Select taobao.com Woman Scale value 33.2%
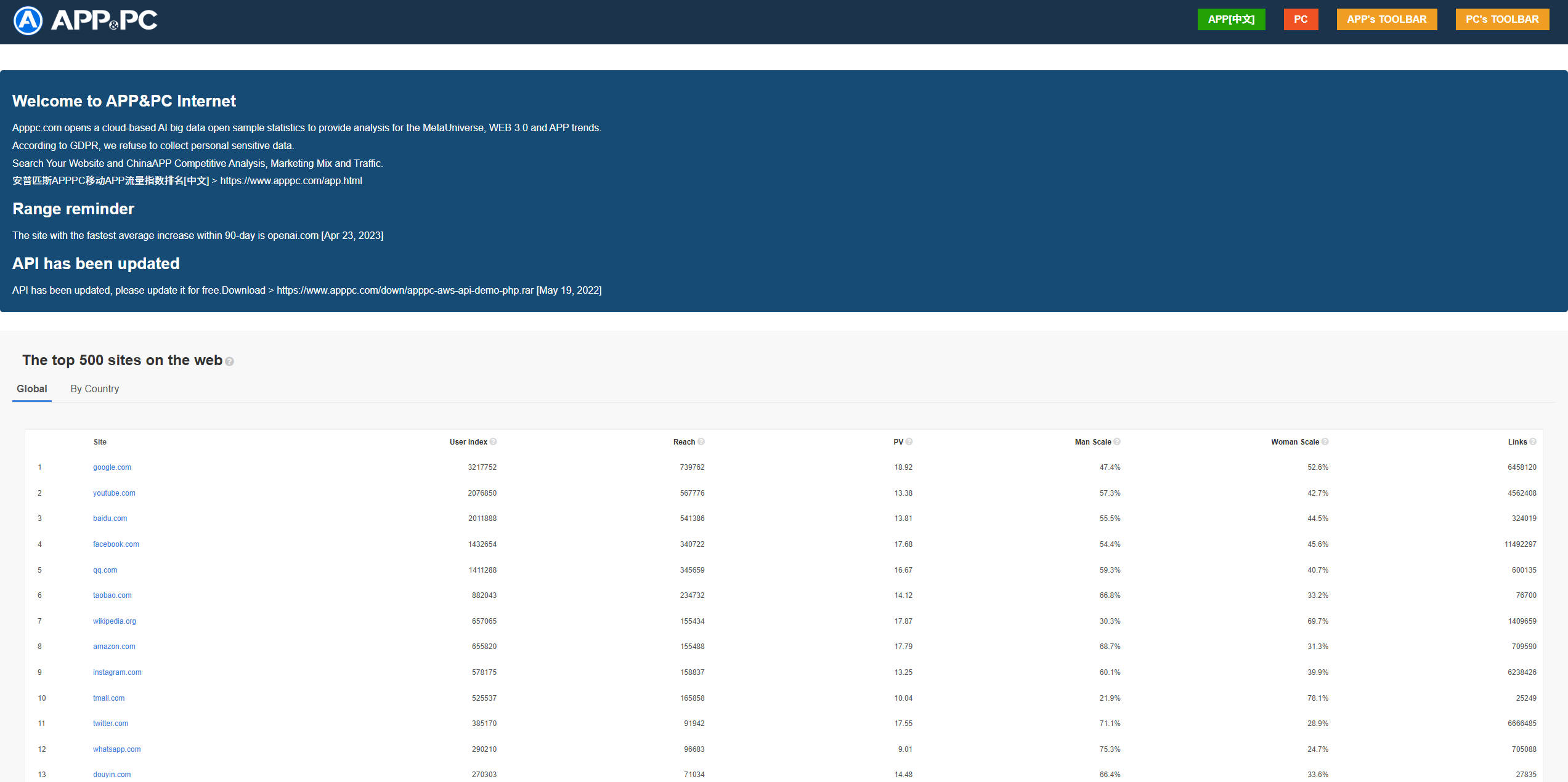 point(1318,595)
